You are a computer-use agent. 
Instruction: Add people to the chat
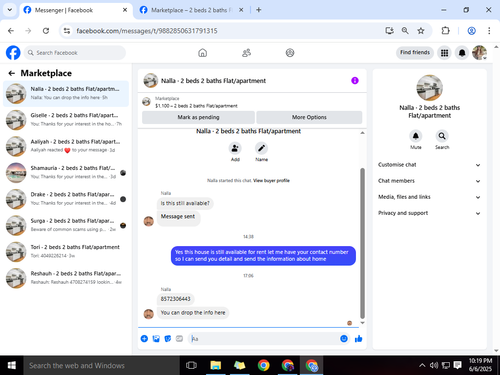235,148
